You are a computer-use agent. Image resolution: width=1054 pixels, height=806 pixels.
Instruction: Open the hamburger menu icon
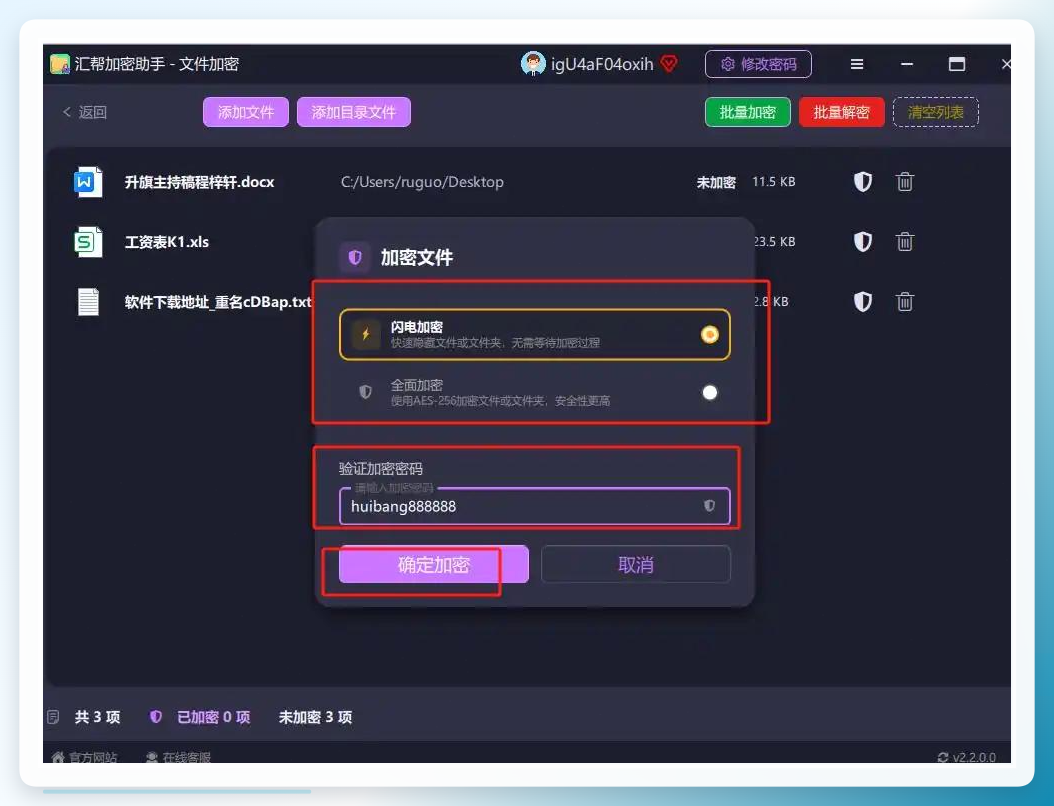click(x=856, y=64)
